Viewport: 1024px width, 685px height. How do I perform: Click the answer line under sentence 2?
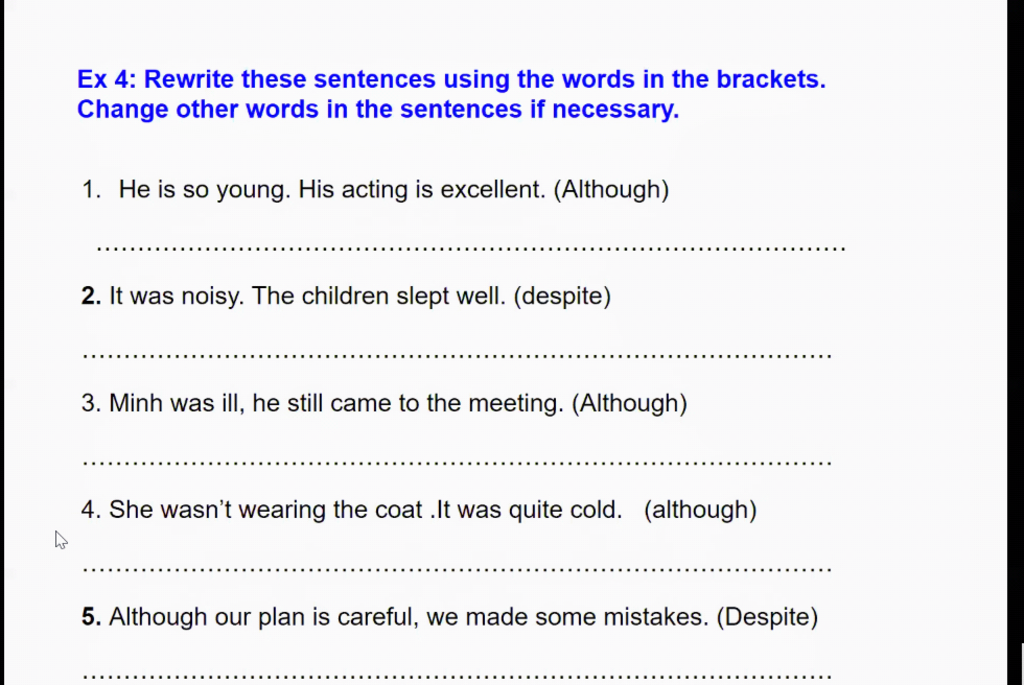457,355
